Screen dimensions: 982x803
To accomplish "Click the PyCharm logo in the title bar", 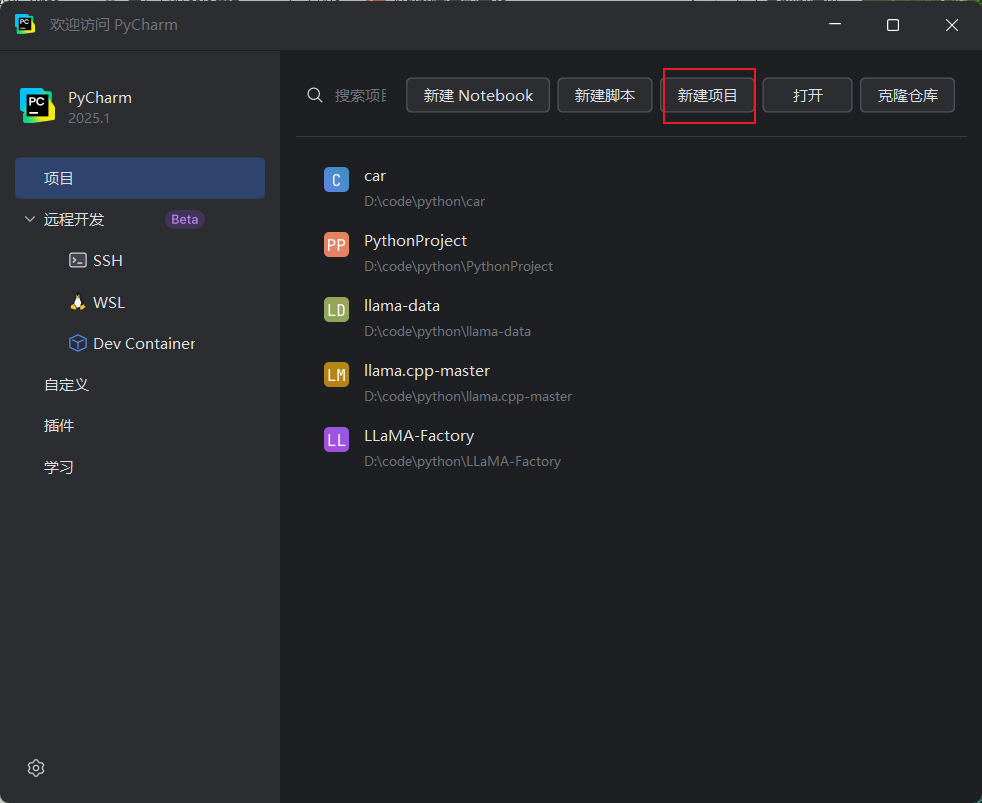I will click(x=24, y=24).
